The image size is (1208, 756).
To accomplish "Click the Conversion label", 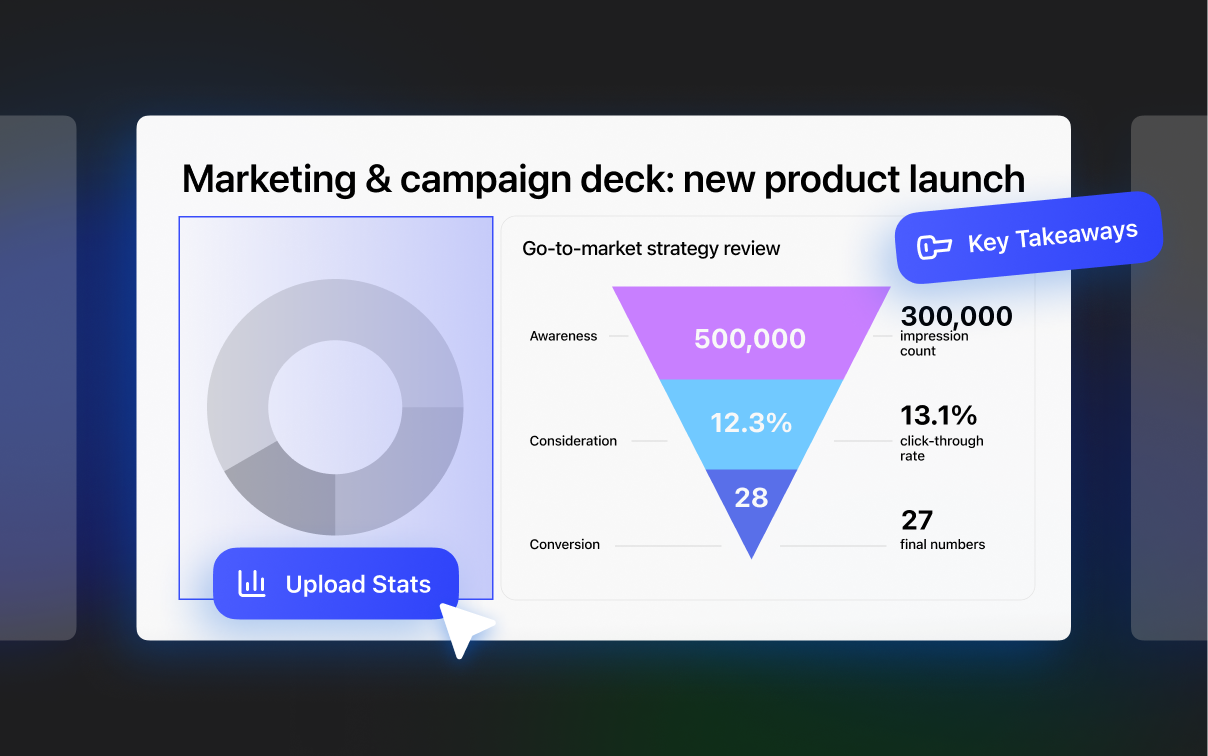I will pos(564,545).
